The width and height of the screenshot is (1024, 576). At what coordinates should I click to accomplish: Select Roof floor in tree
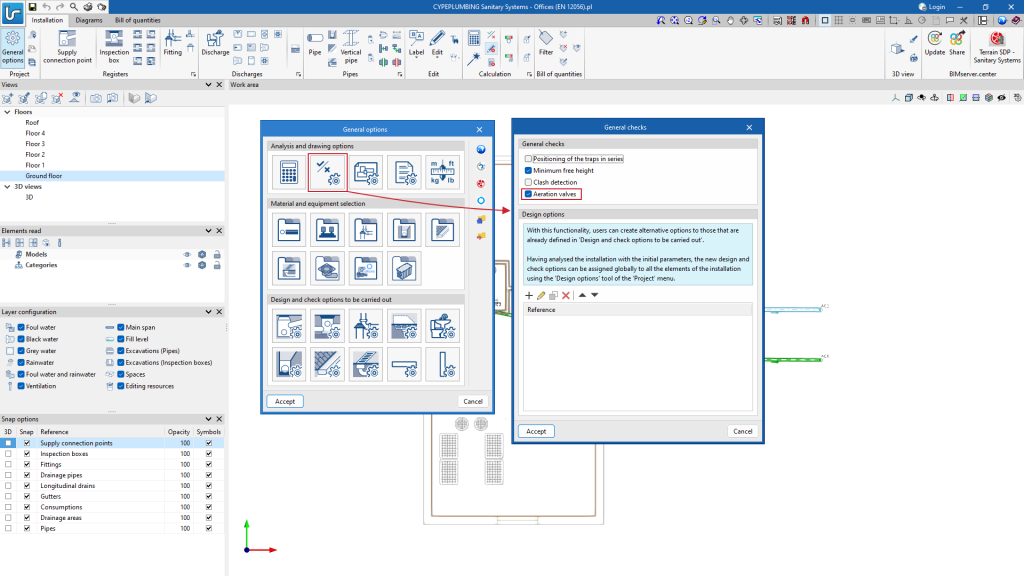pos(32,123)
